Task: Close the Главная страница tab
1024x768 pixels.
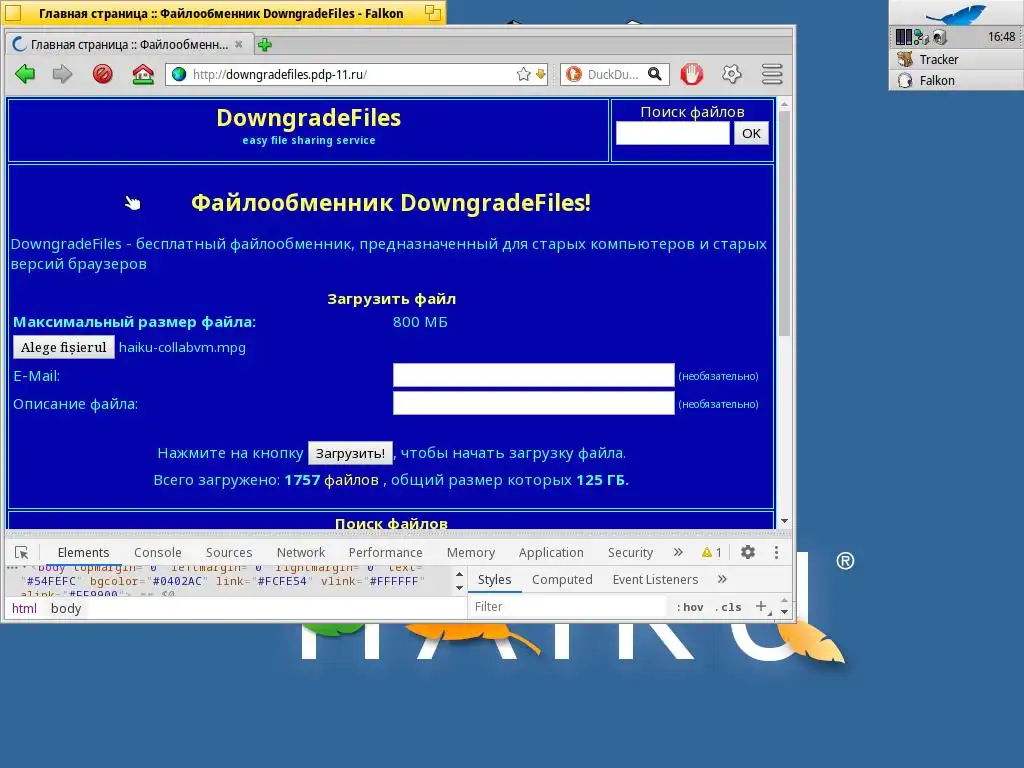Action: point(239,44)
